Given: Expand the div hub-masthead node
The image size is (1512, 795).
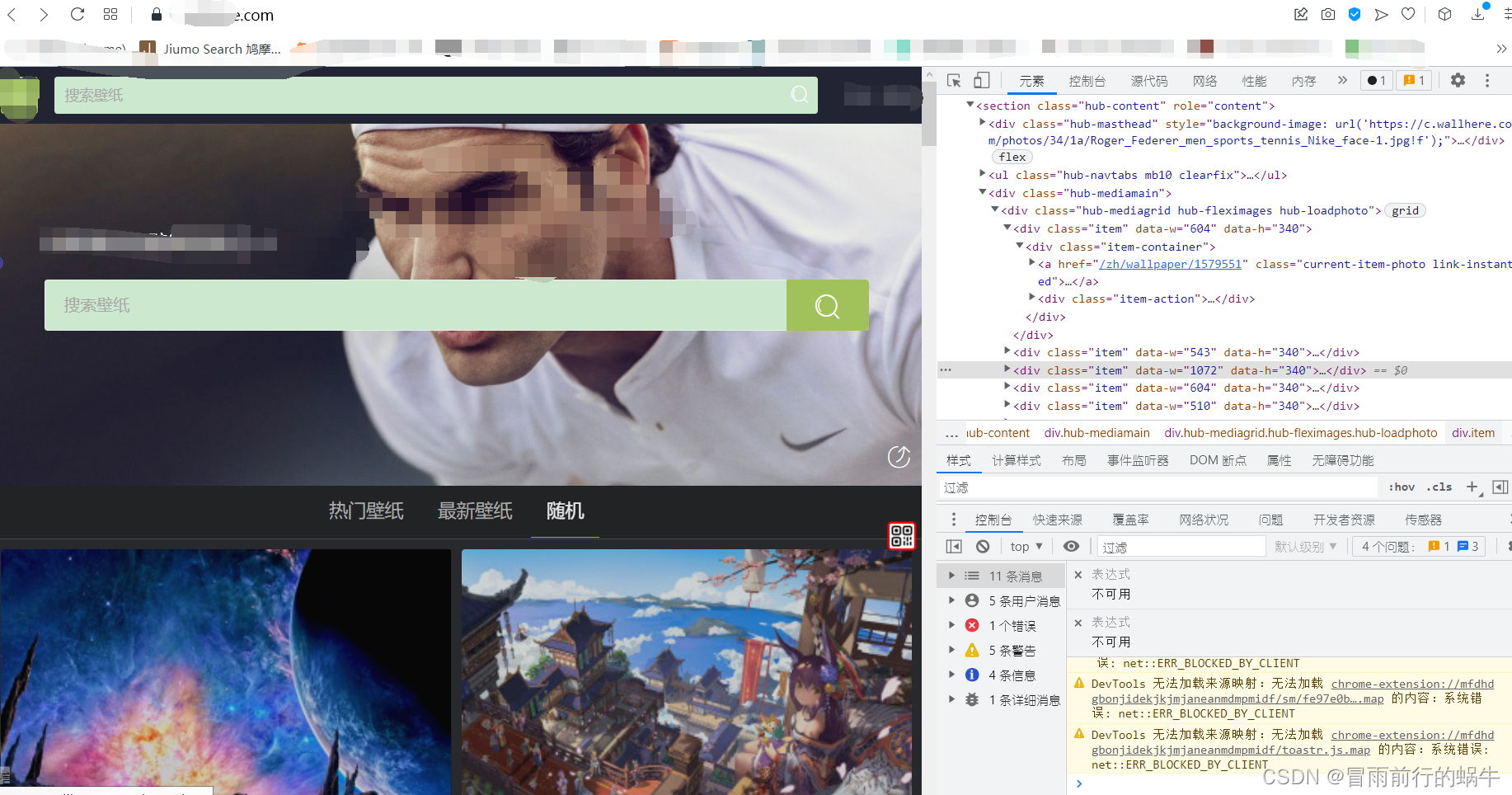Looking at the screenshot, I should click(982, 123).
